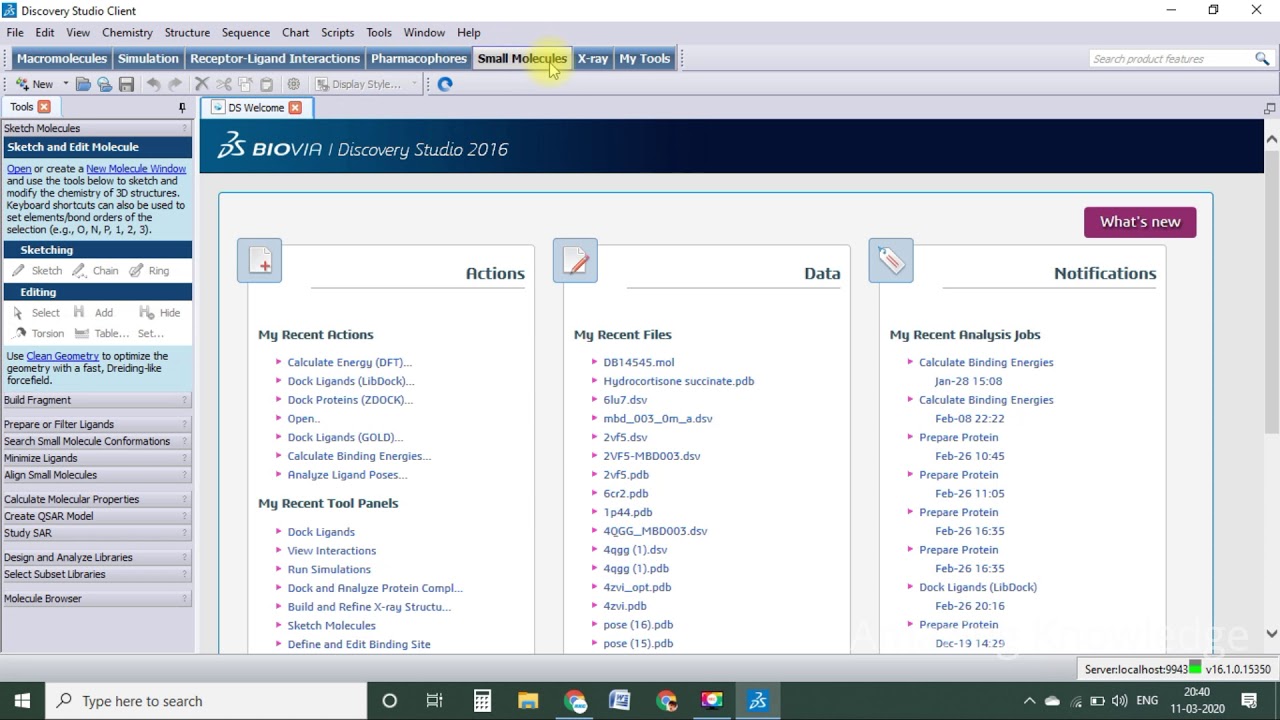The width and height of the screenshot is (1280, 720).
Task: Open the Sketch Molecules recent tool panel
Action: (331, 625)
